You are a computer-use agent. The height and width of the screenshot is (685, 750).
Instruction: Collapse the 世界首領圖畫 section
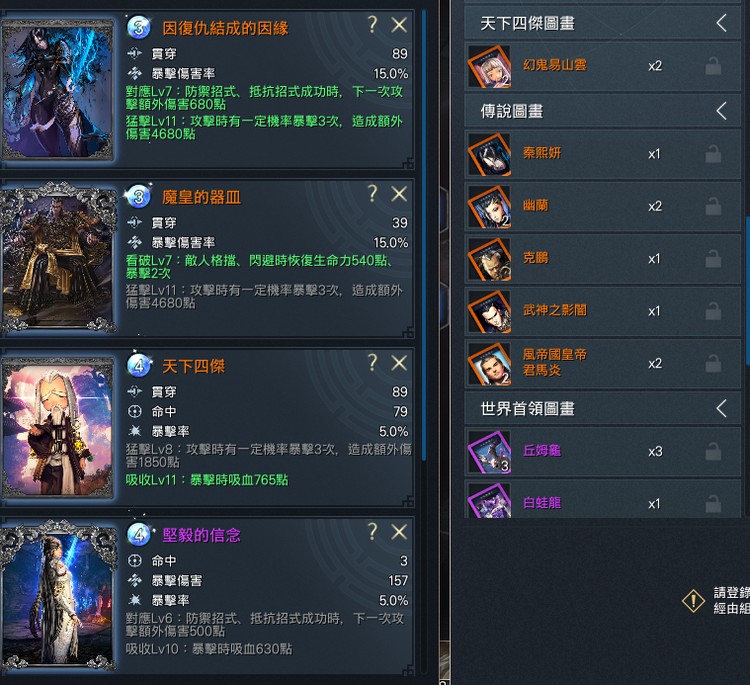[x=722, y=409]
